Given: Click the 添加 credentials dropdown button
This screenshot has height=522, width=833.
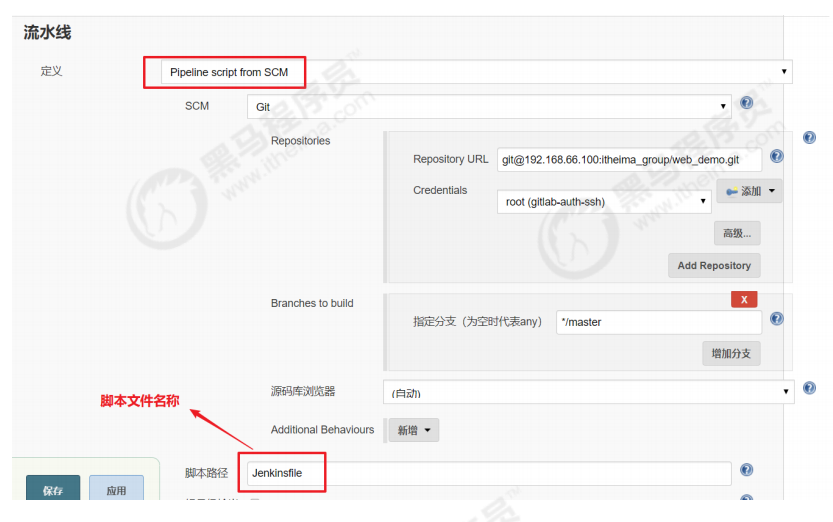Looking at the screenshot, I should pyautogui.click(x=749, y=191).
